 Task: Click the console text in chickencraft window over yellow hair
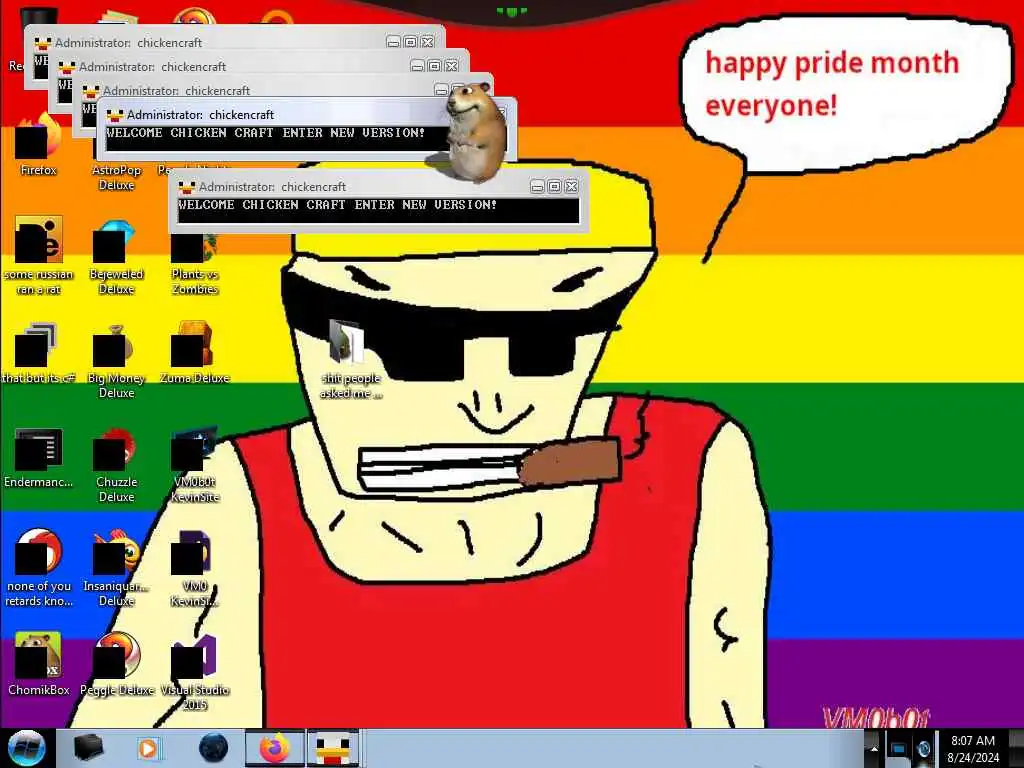(x=338, y=204)
